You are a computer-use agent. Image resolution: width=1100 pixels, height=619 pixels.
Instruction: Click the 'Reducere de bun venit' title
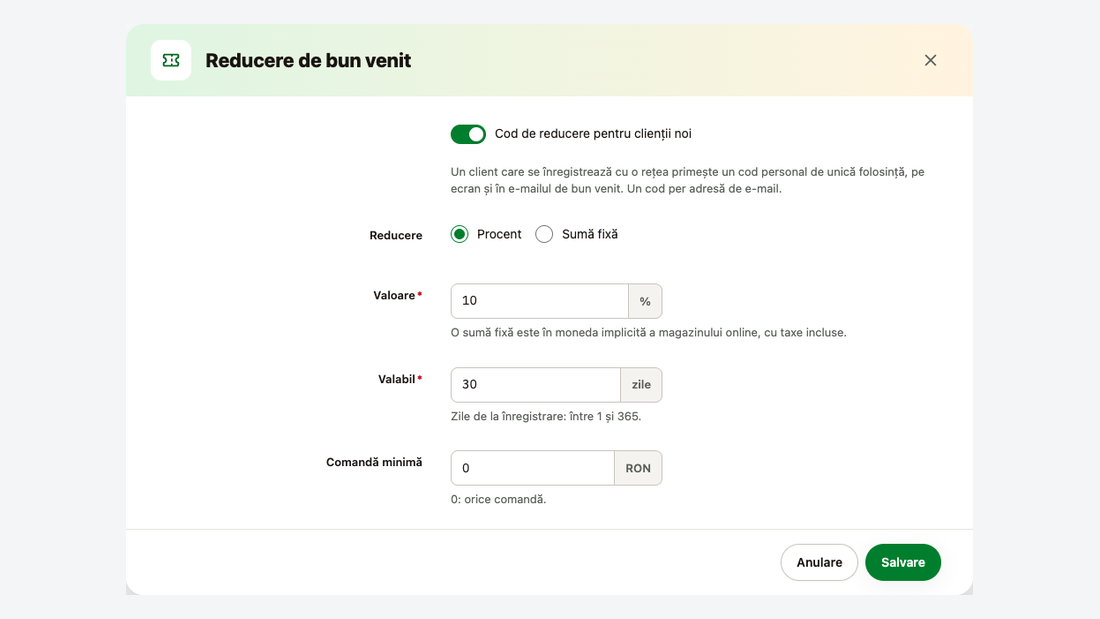(308, 60)
